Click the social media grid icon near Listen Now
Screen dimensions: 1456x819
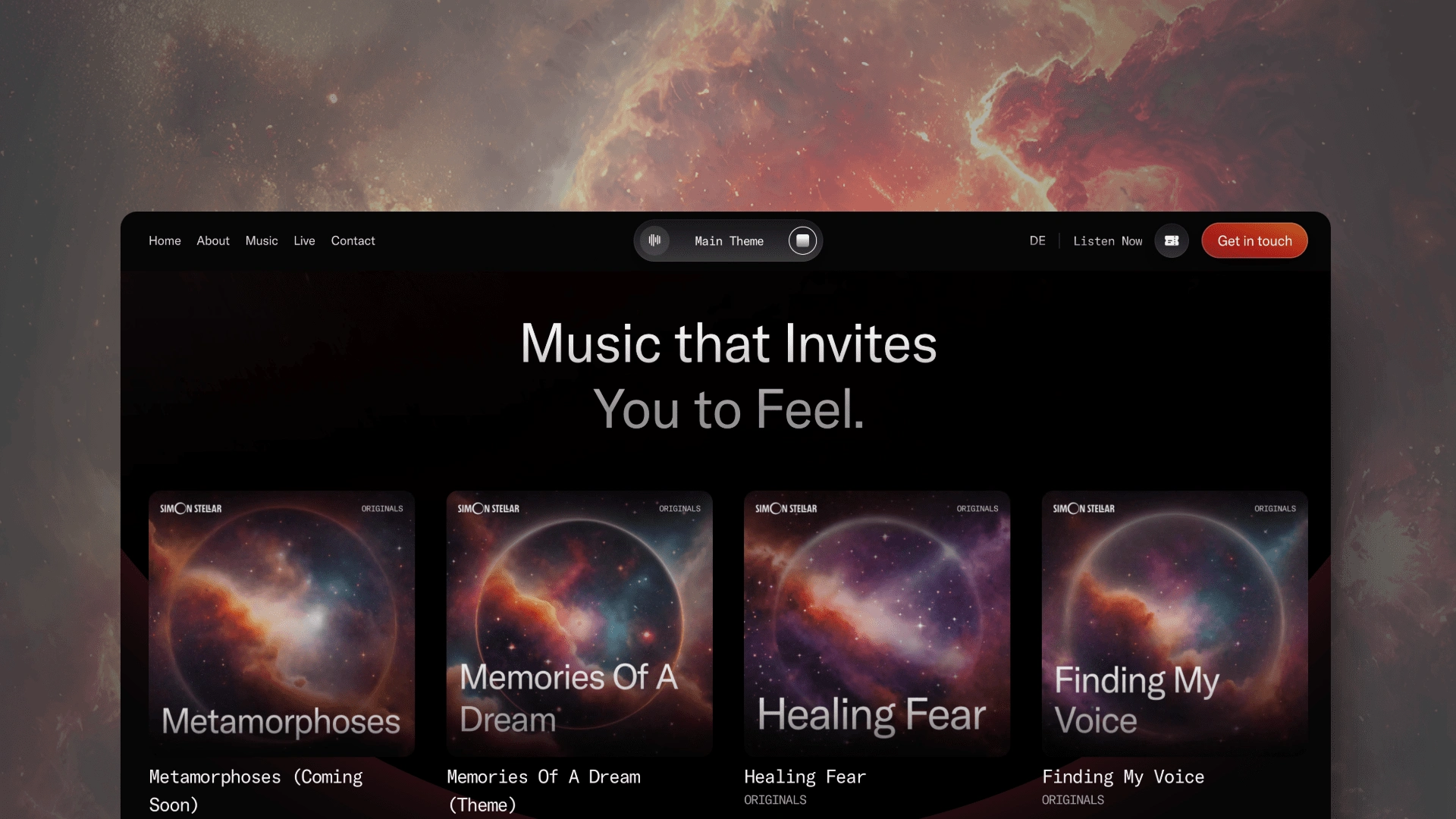click(1171, 240)
